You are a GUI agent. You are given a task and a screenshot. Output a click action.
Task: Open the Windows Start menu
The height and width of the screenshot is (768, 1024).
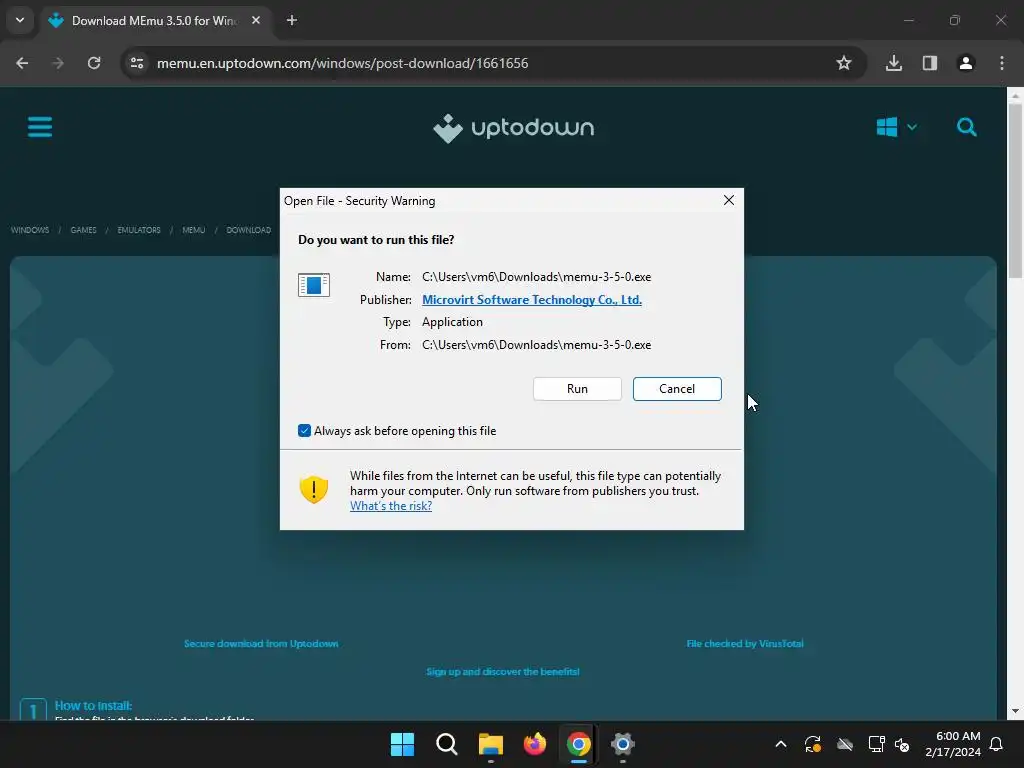pyautogui.click(x=402, y=744)
